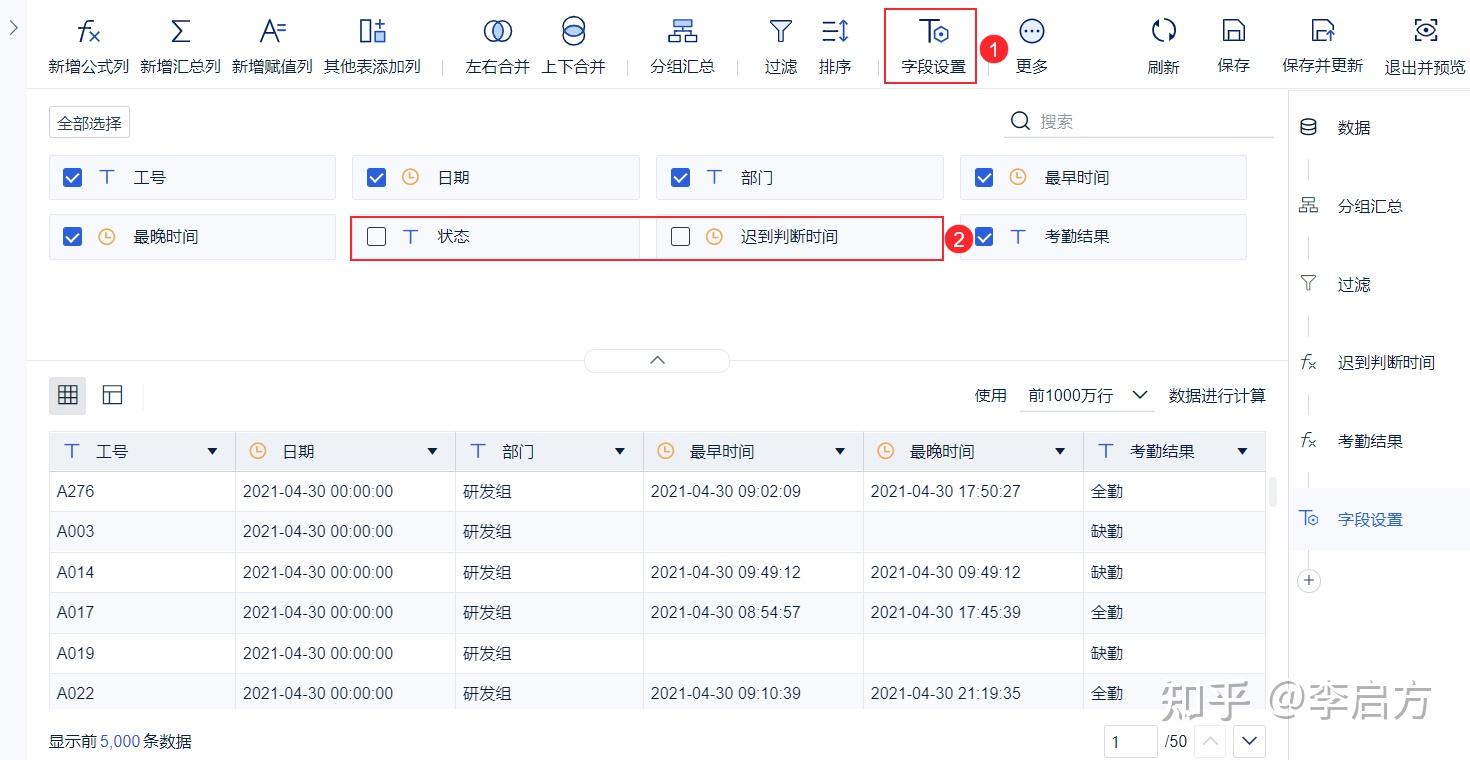Image resolution: width=1470 pixels, height=760 pixels.
Task: Open the 最早时间 column header dropdown
Action: pyautogui.click(x=840, y=452)
